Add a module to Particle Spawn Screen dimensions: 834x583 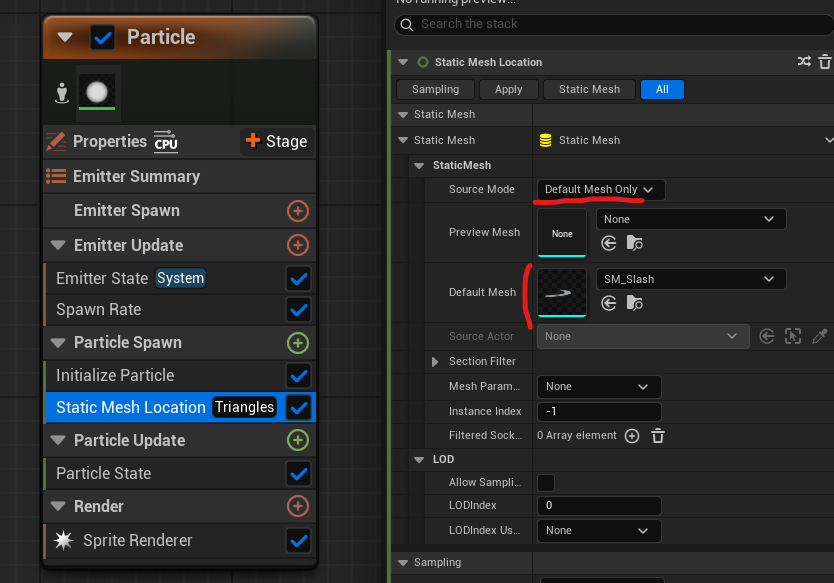297,343
